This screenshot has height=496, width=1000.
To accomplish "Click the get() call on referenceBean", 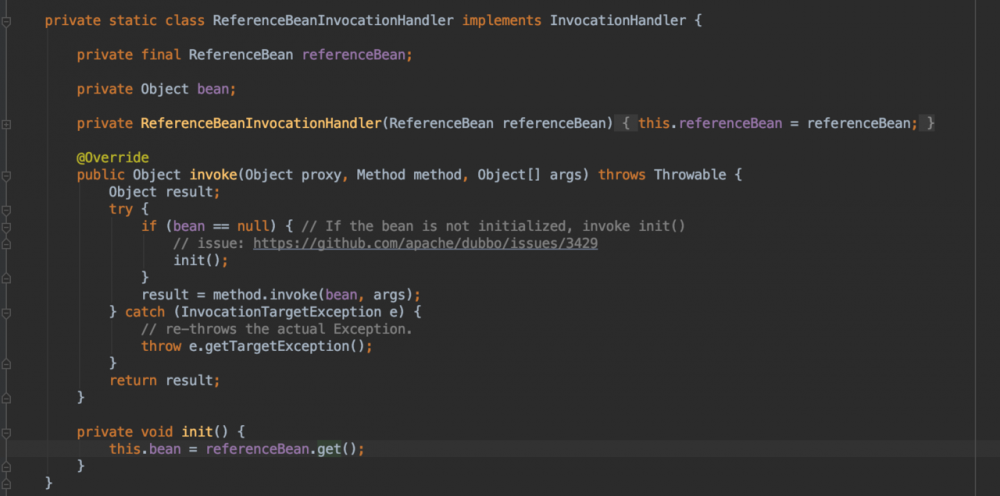I will pos(329,449).
